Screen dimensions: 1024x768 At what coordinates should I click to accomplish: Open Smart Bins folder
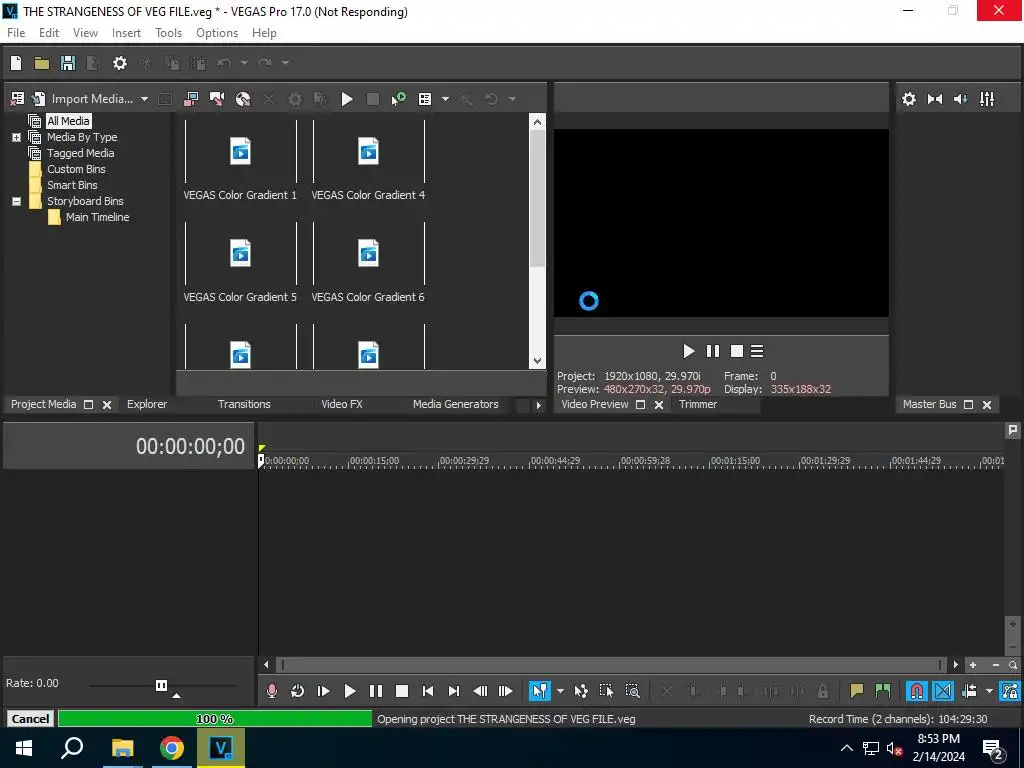tap(72, 185)
